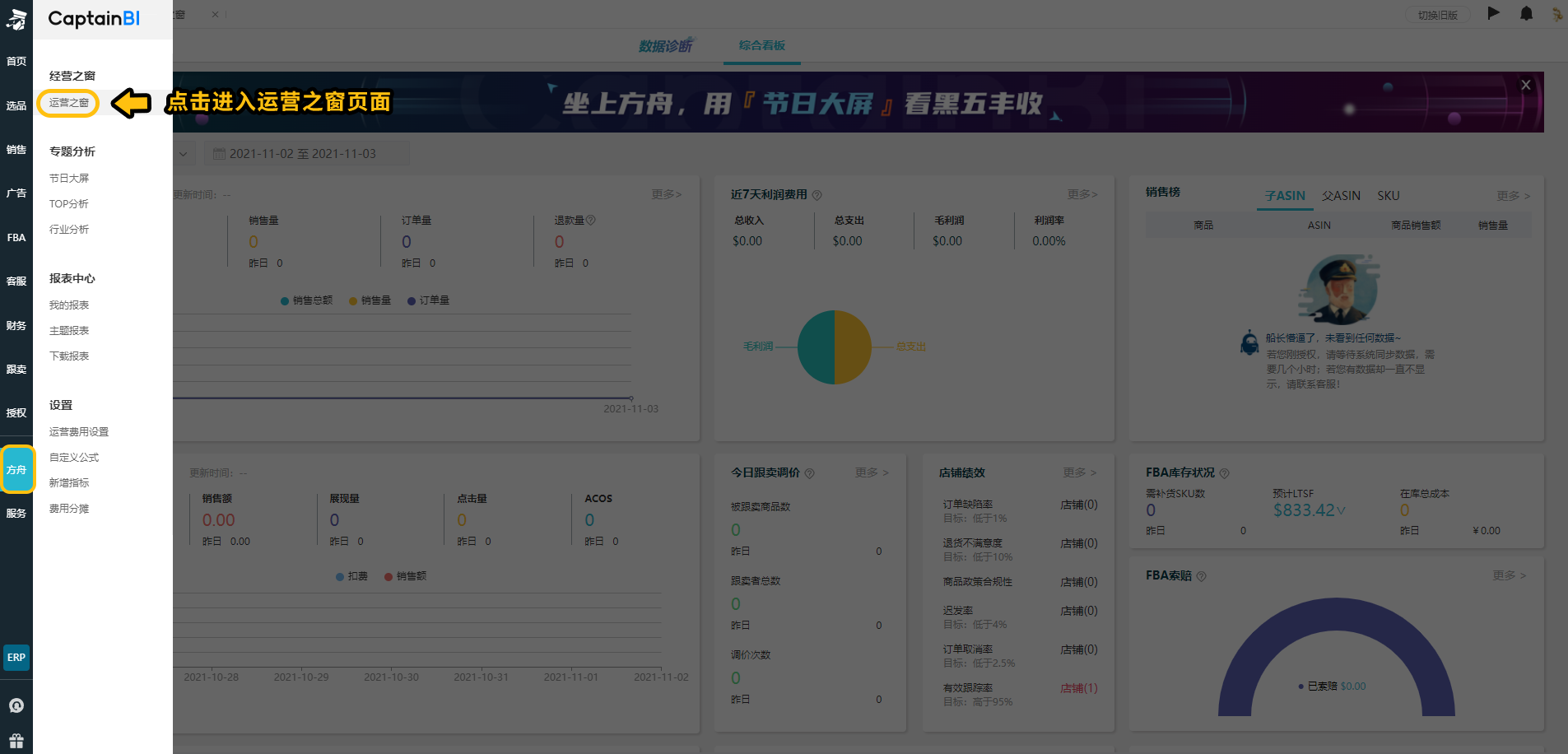Close the open page tab
Image resolution: width=1568 pixels, height=754 pixels.
coord(215,14)
